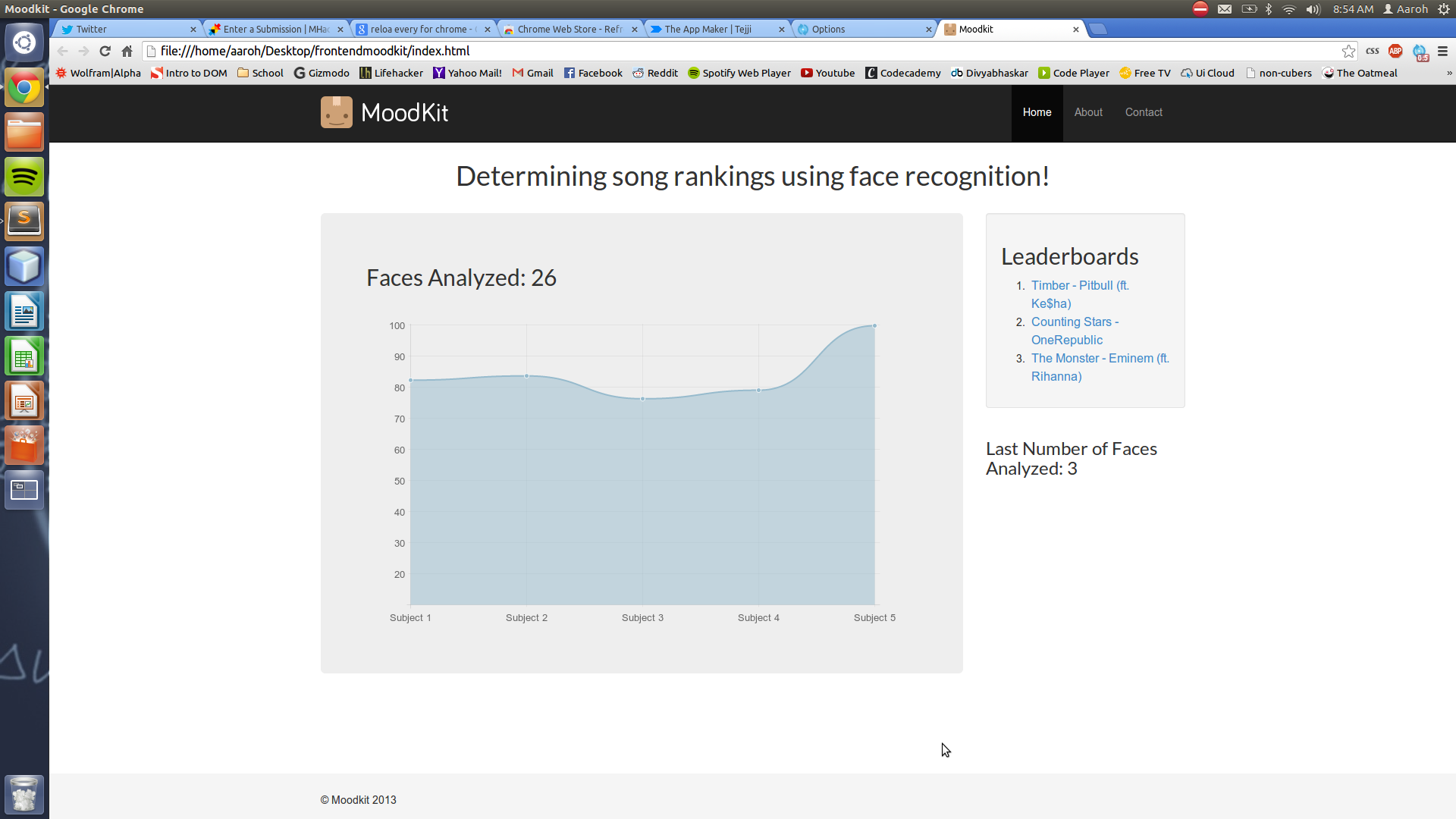Click the address bar URL field
The image size is (1456, 819).
[x=682, y=51]
